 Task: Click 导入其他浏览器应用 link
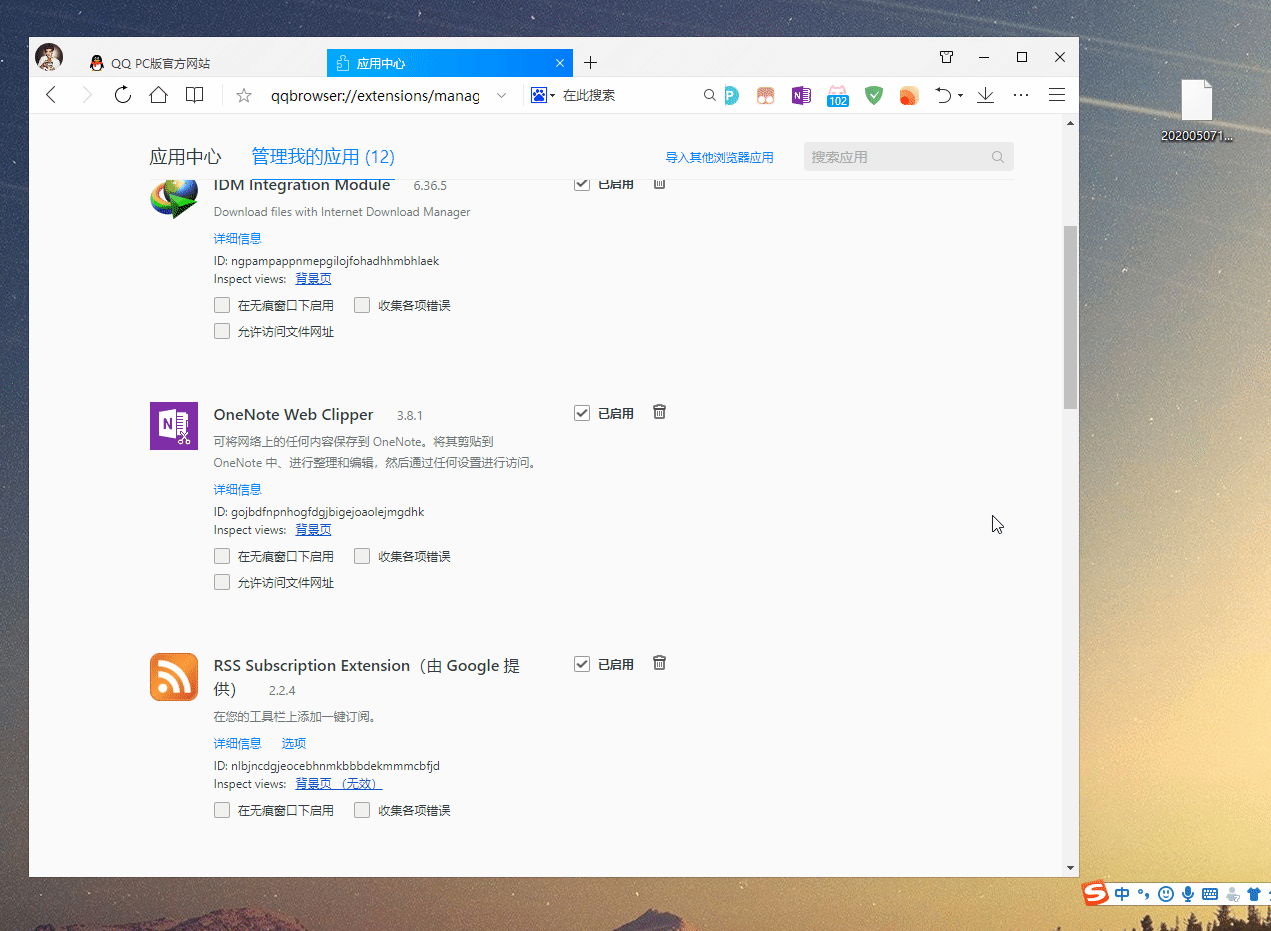(x=718, y=156)
